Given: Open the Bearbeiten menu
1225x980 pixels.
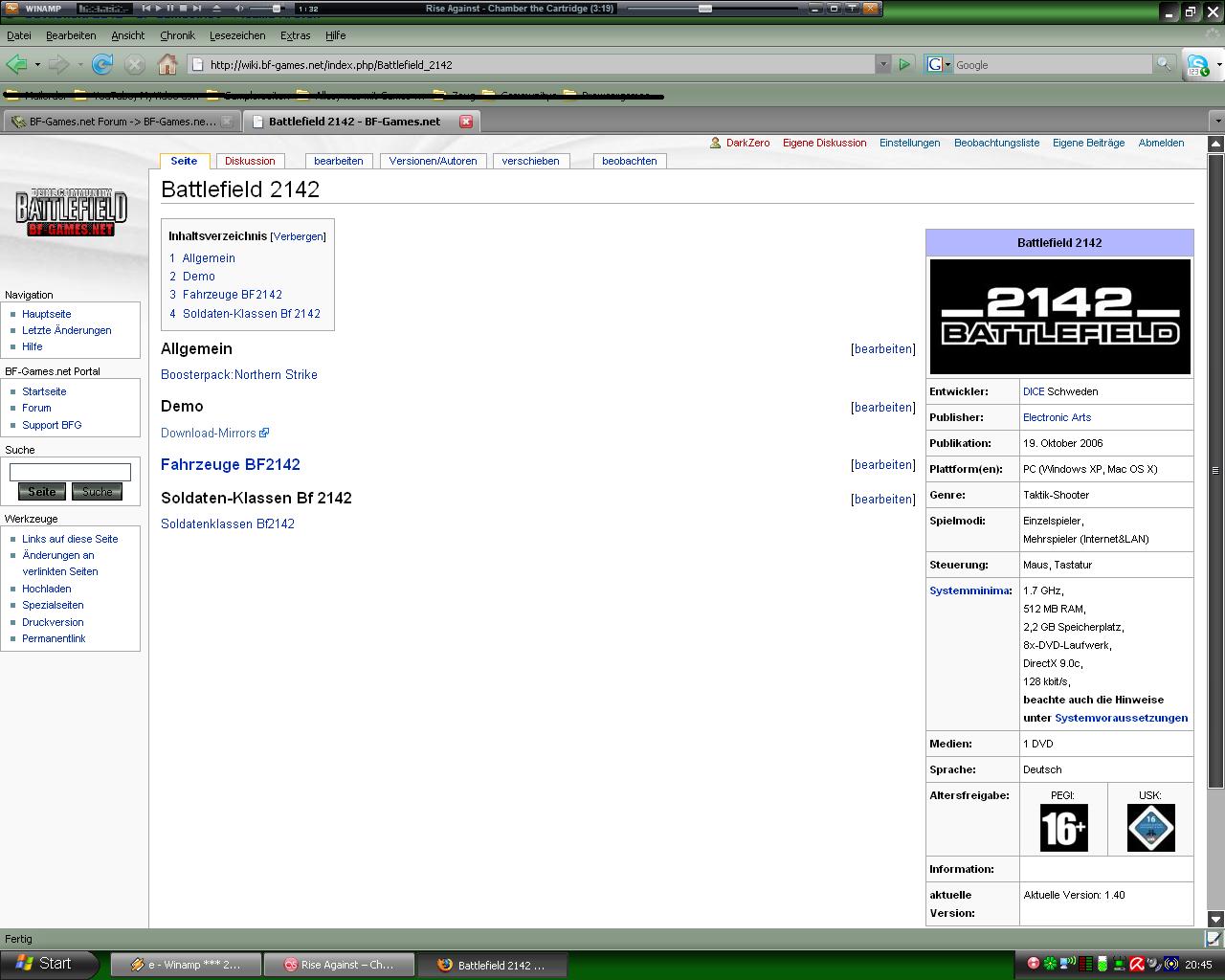Looking at the screenshot, I should [x=71, y=35].
